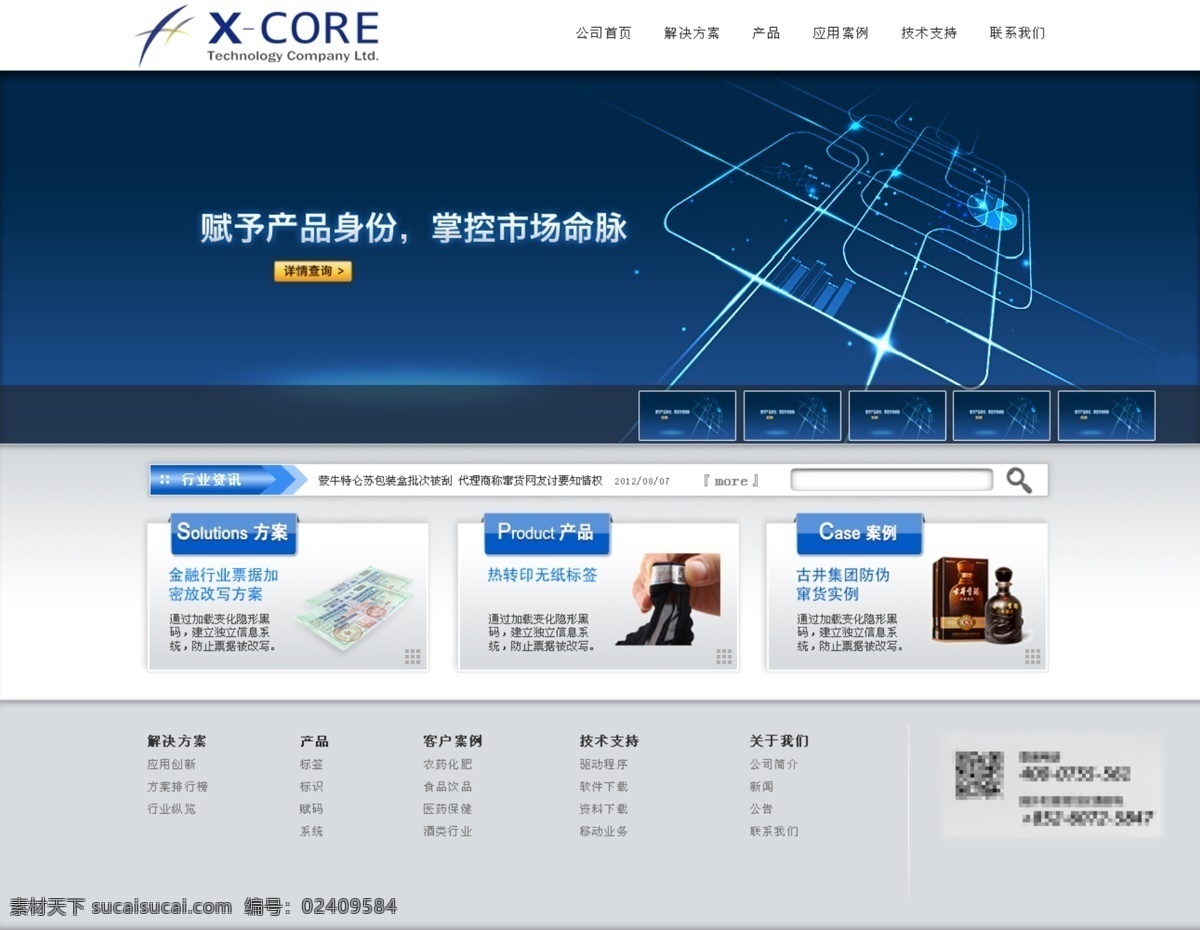1200x930 pixels.
Task: Open 解决方案 in top navigation
Action: tap(692, 33)
